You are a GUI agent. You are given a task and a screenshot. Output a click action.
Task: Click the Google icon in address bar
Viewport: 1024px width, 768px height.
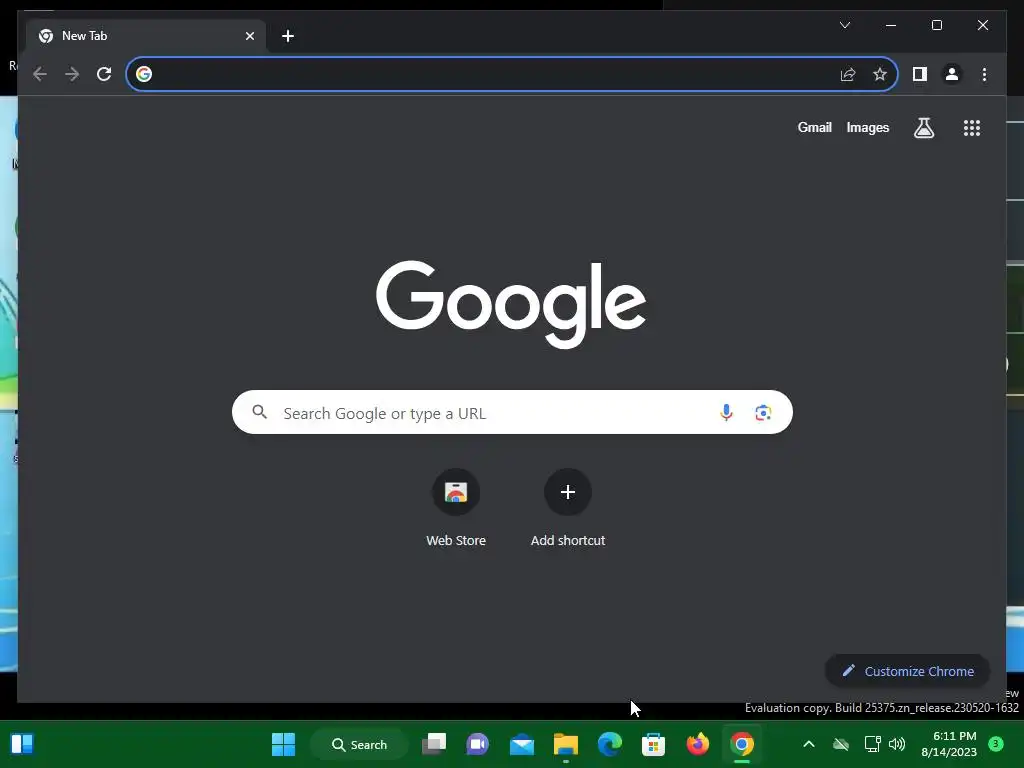(144, 74)
